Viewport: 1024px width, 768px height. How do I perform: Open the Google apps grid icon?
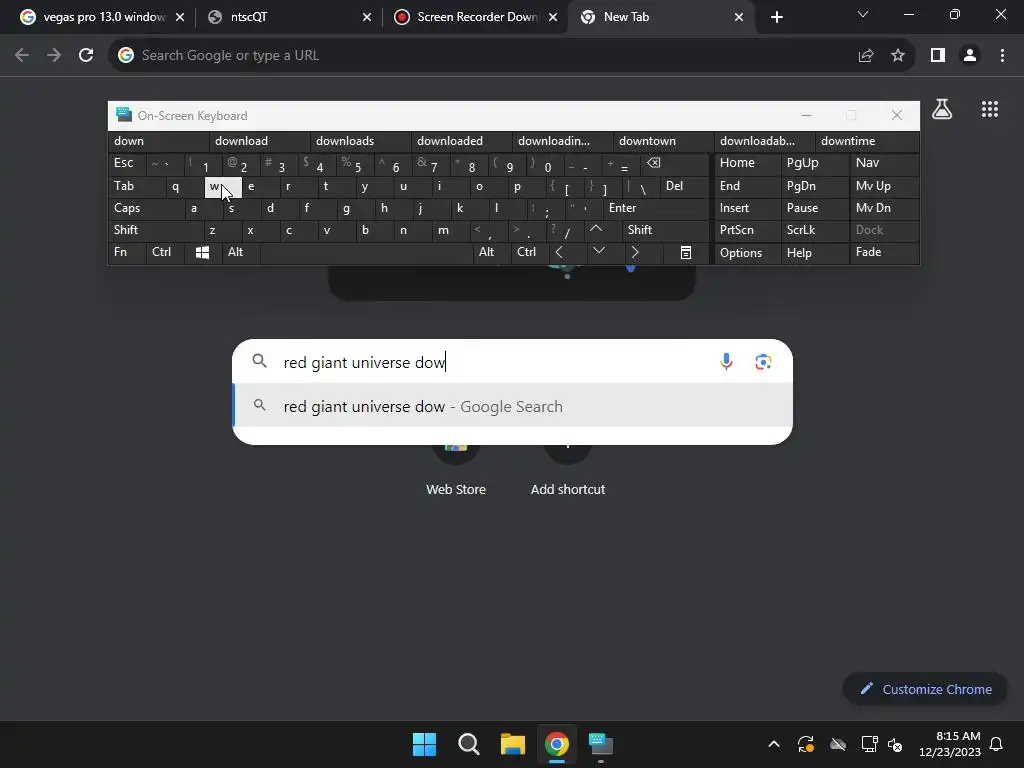(x=990, y=109)
